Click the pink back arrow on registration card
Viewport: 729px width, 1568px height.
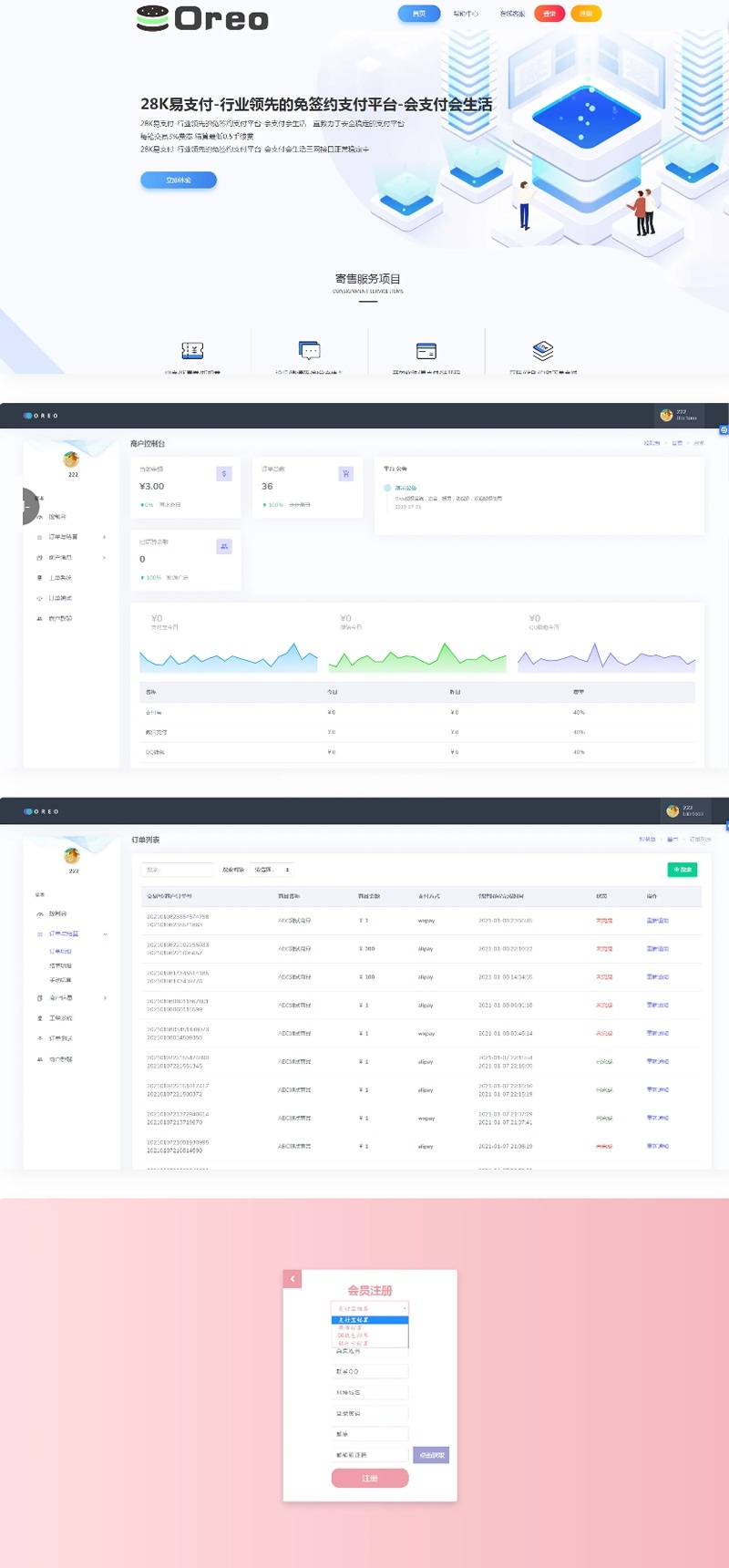coord(293,1279)
